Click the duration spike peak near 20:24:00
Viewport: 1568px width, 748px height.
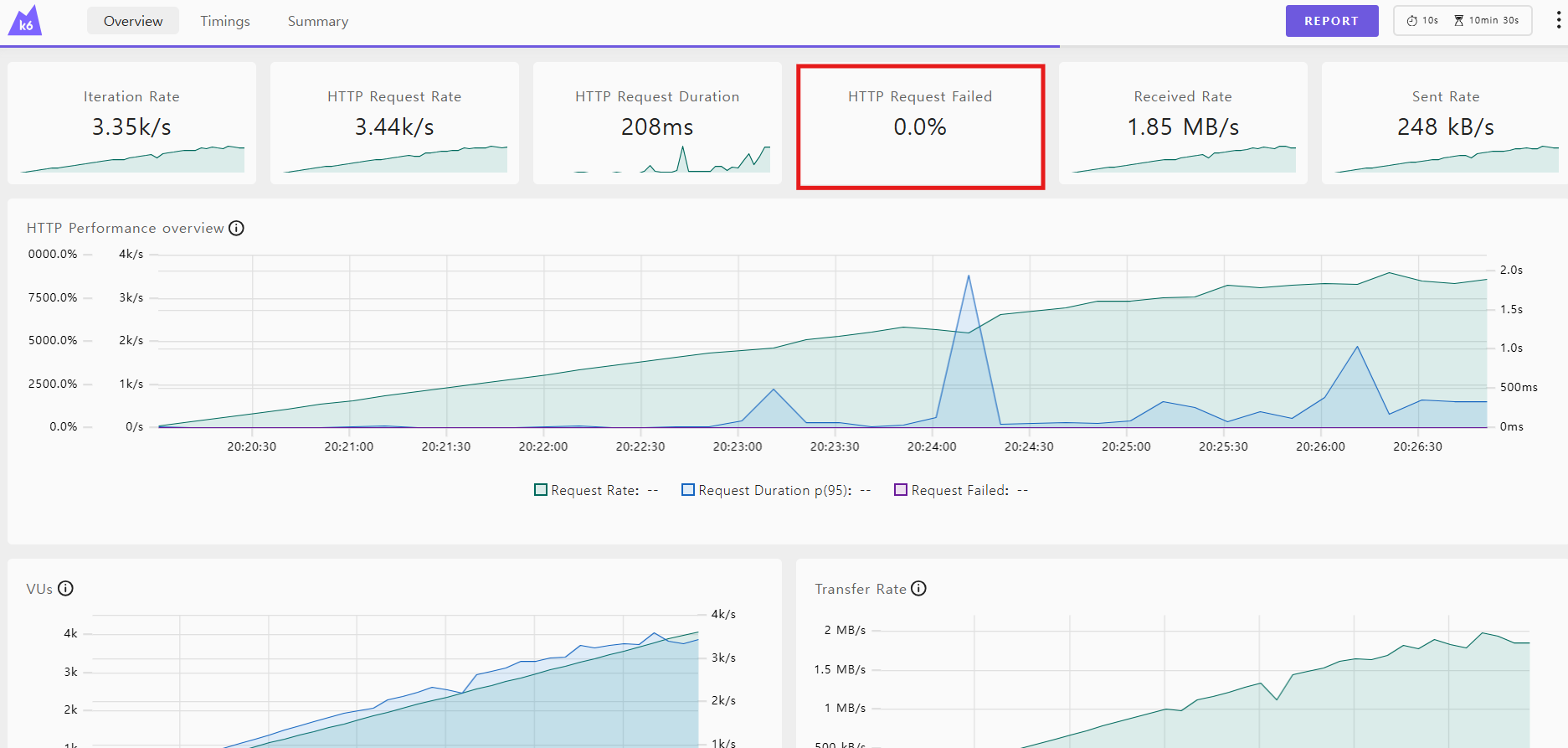pyautogui.click(x=969, y=276)
